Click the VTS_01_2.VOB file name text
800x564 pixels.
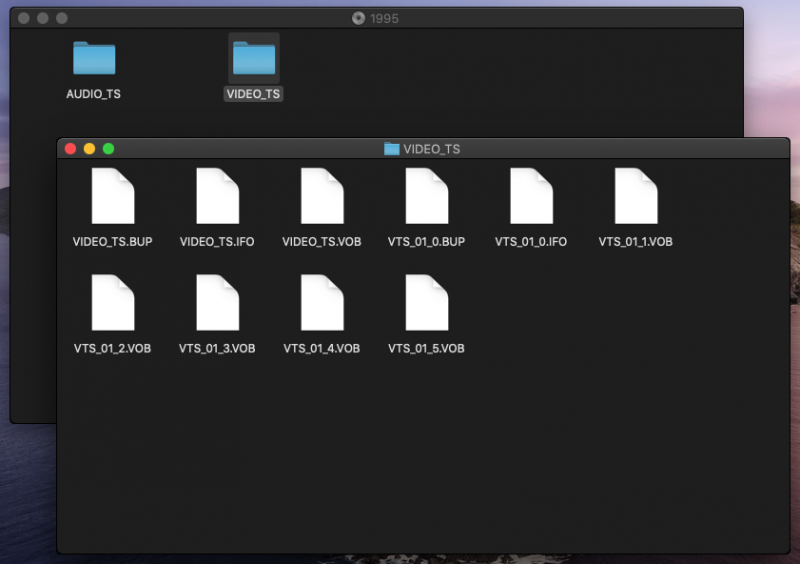point(112,348)
